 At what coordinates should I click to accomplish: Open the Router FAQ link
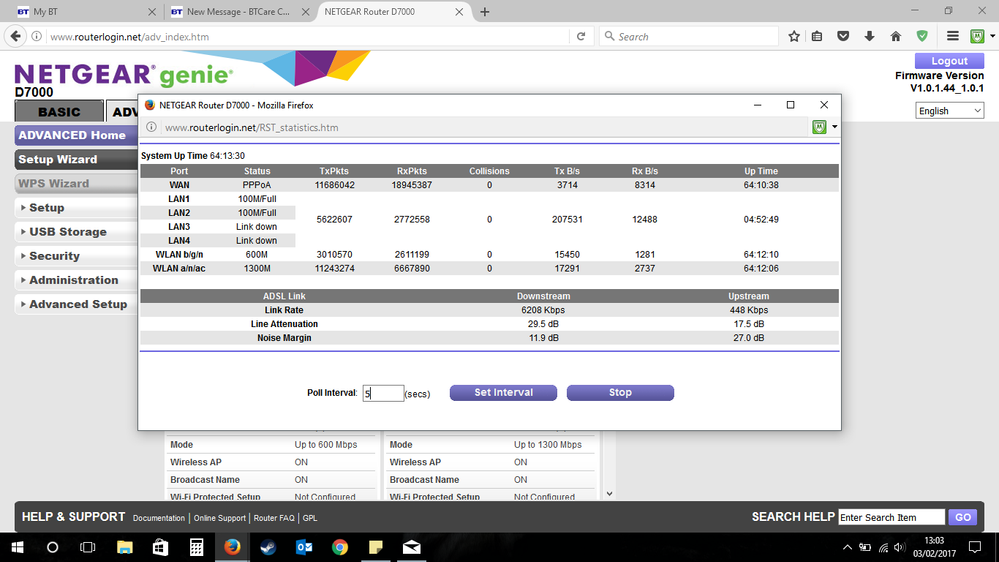point(274,518)
